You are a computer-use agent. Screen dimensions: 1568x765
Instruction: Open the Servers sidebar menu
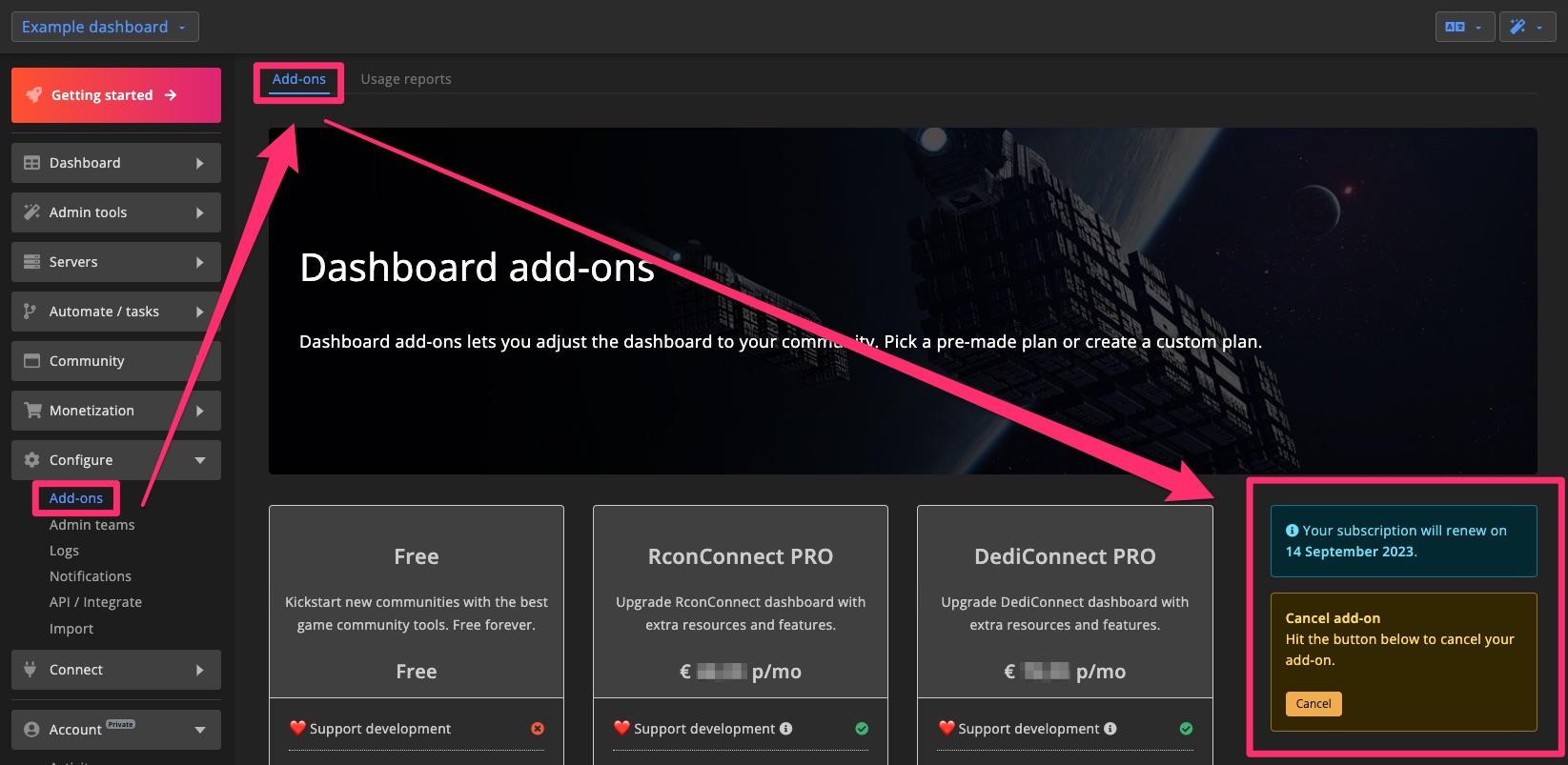116,262
